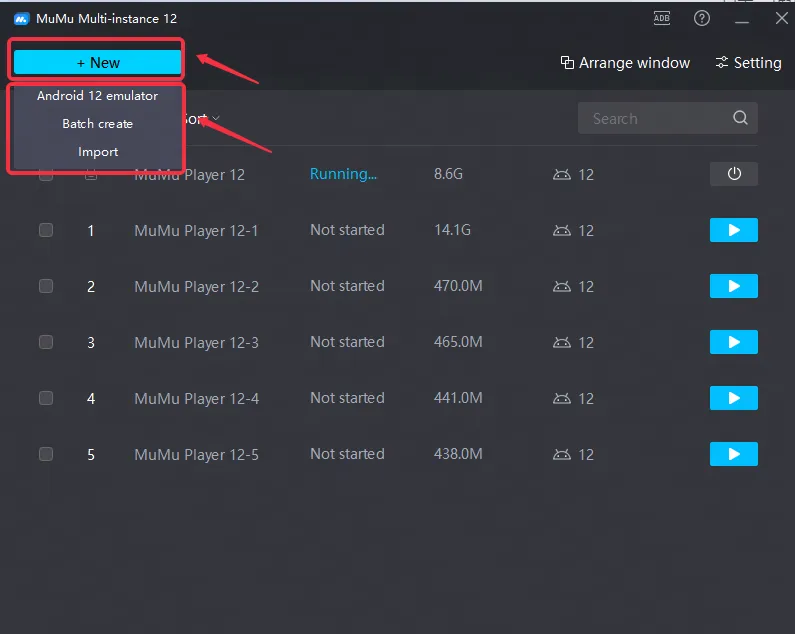The height and width of the screenshot is (634, 795).
Task: Check the box for MuMu Player 12-2
Action: pos(46,286)
